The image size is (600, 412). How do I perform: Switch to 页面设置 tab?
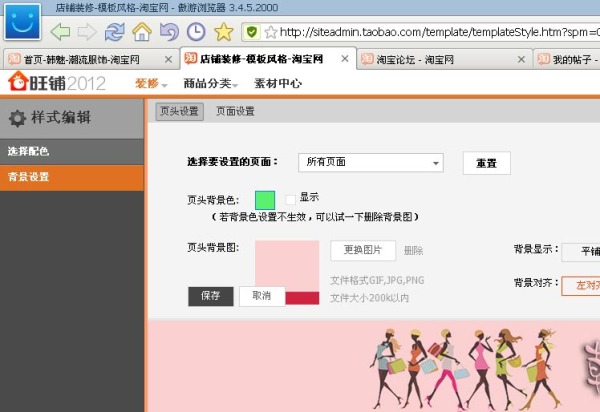tap(235, 111)
